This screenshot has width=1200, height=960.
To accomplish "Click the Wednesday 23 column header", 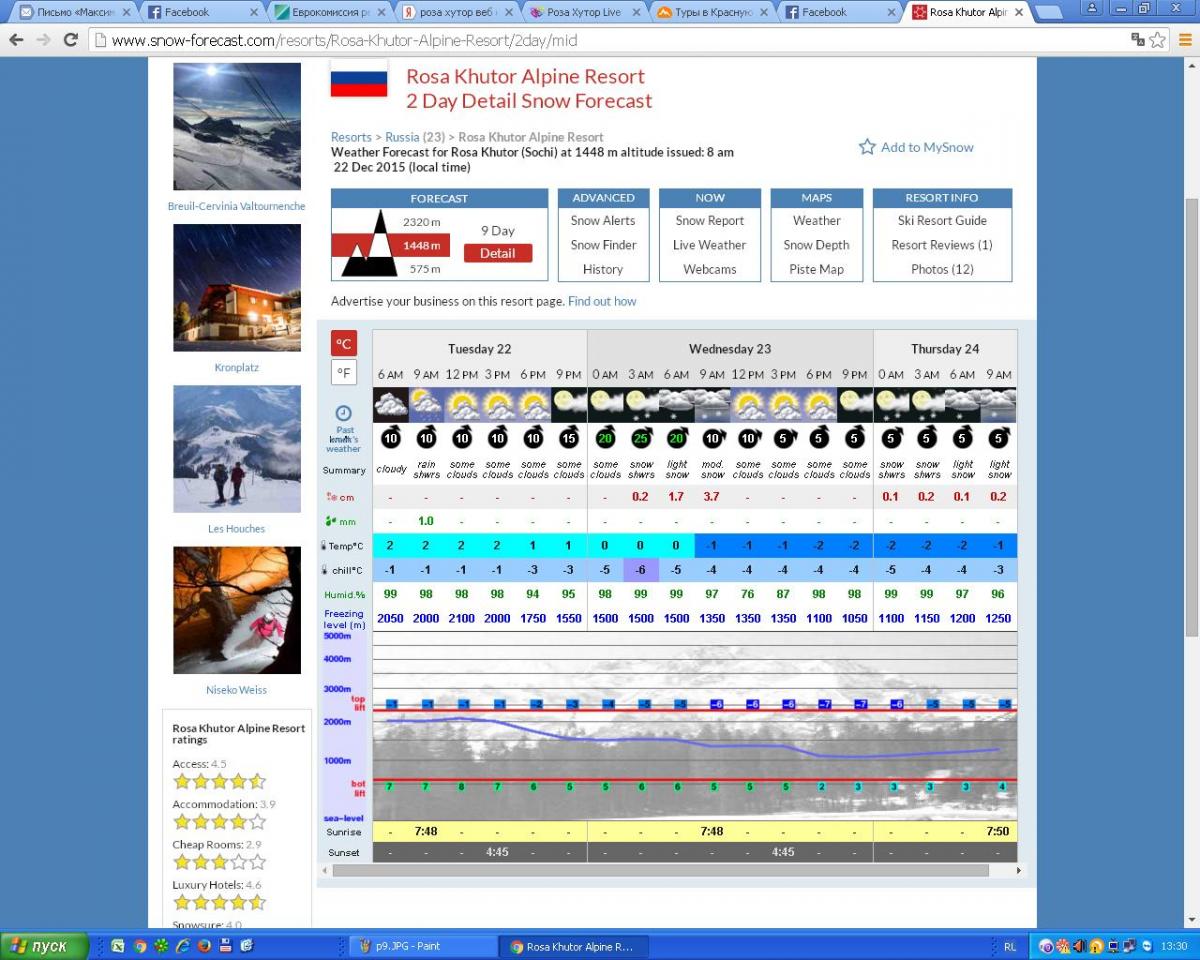I will click(730, 349).
